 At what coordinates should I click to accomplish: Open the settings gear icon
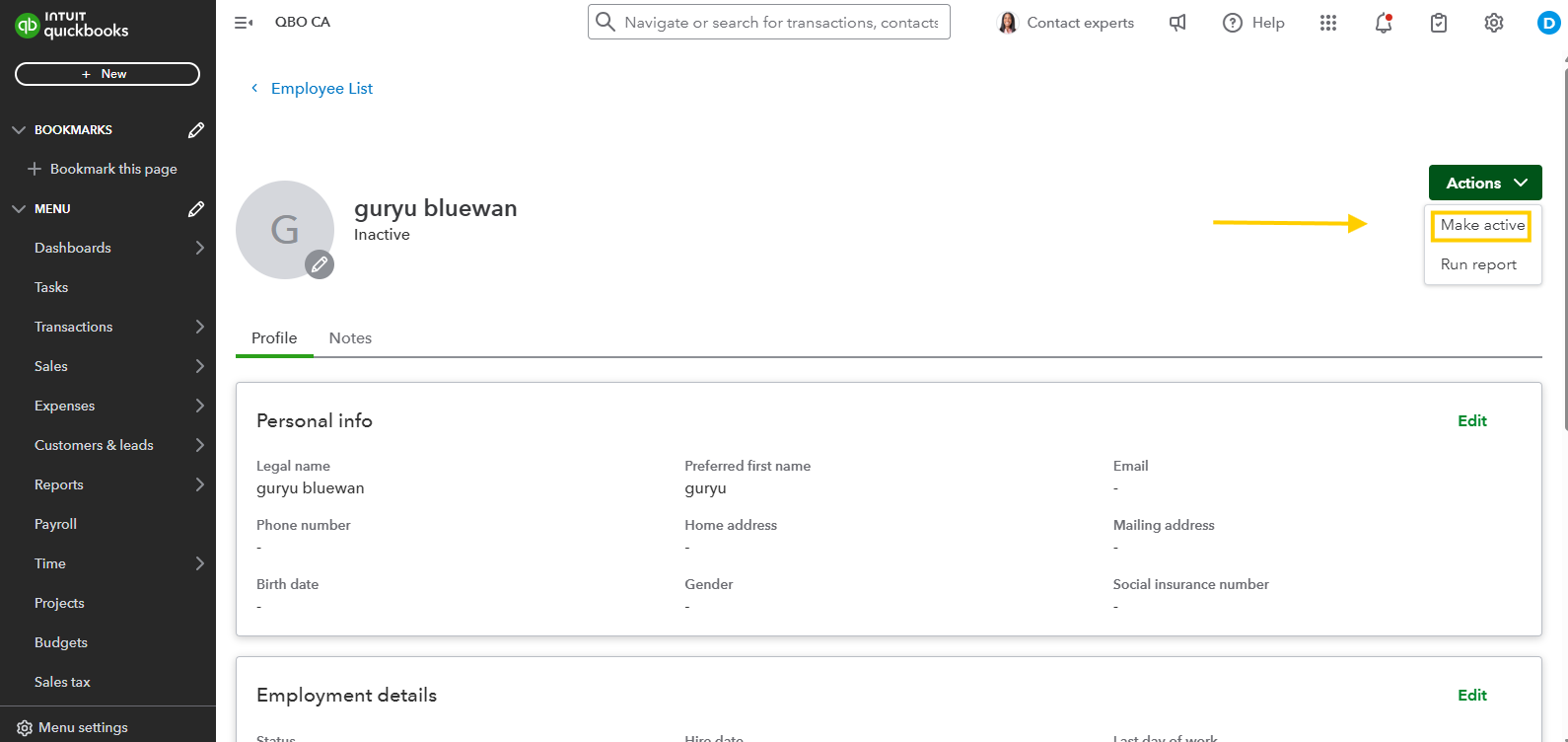pyautogui.click(x=1494, y=23)
